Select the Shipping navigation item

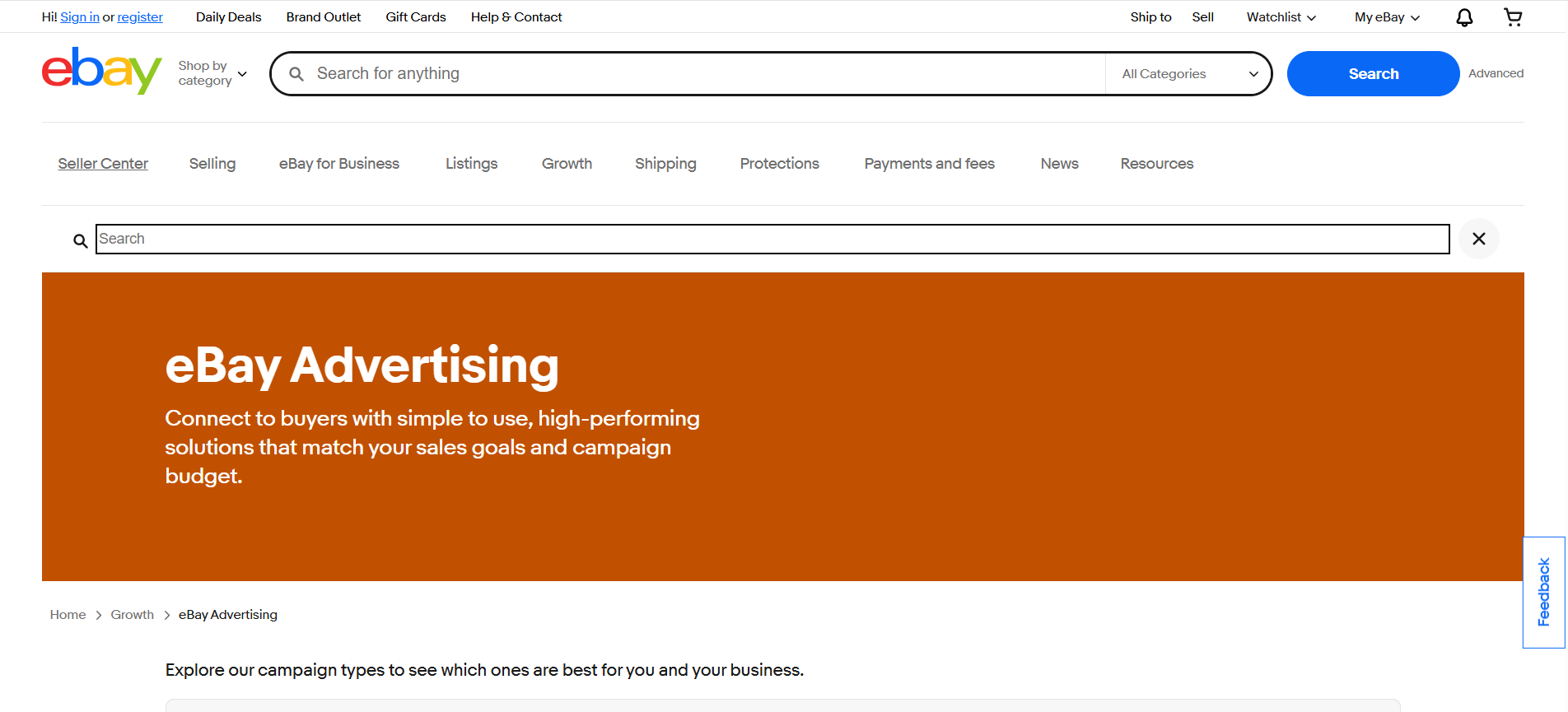point(665,164)
